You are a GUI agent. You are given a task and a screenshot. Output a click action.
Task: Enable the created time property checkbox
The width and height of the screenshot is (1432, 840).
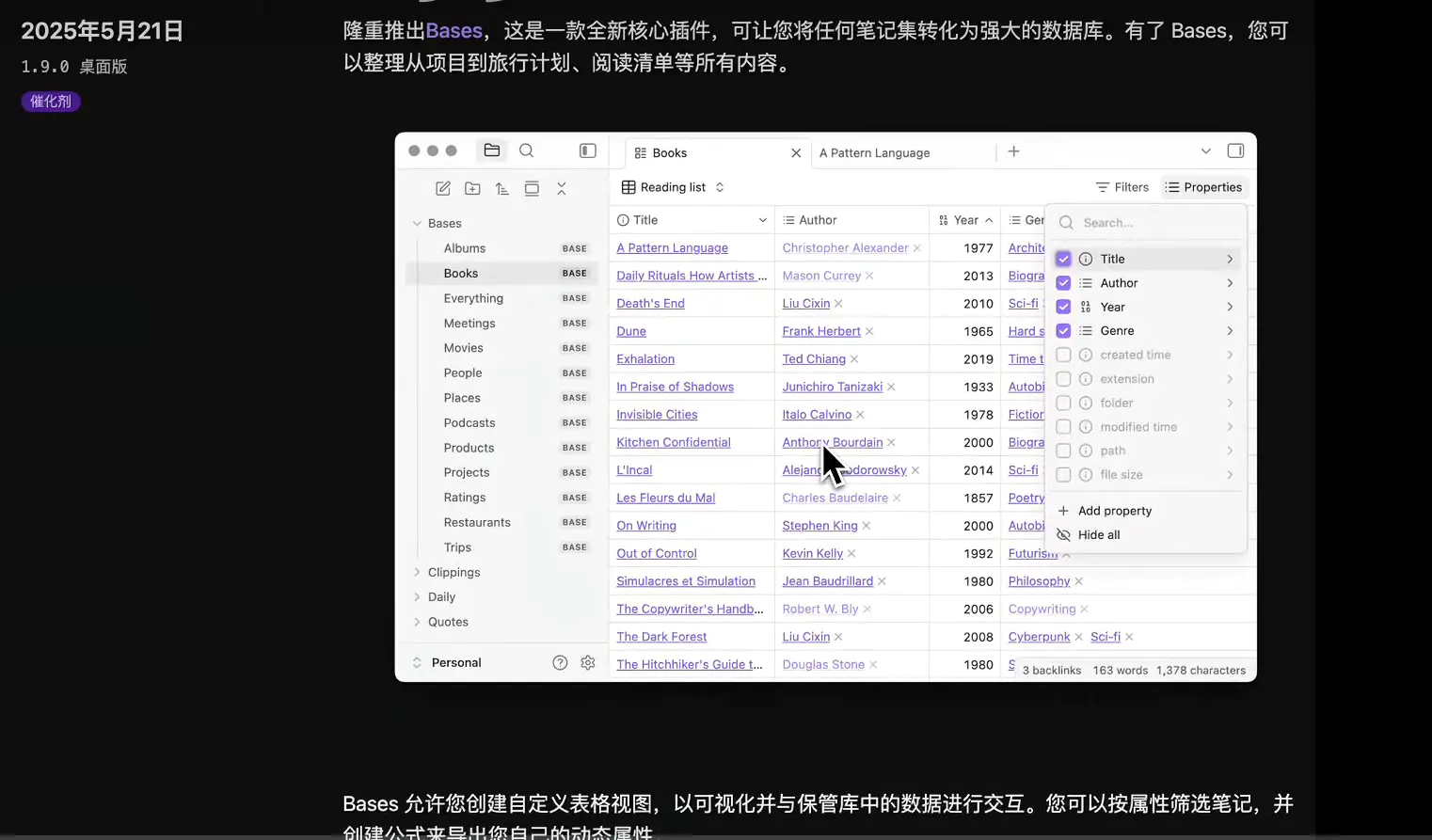point(1063,355)
